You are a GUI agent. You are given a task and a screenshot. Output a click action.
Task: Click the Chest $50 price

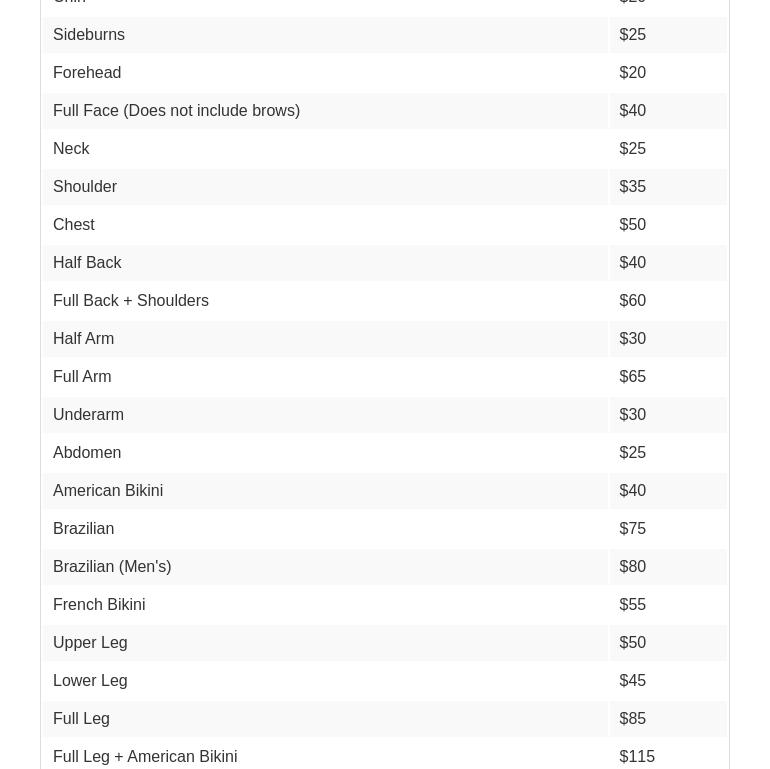(x=633, y=225)
